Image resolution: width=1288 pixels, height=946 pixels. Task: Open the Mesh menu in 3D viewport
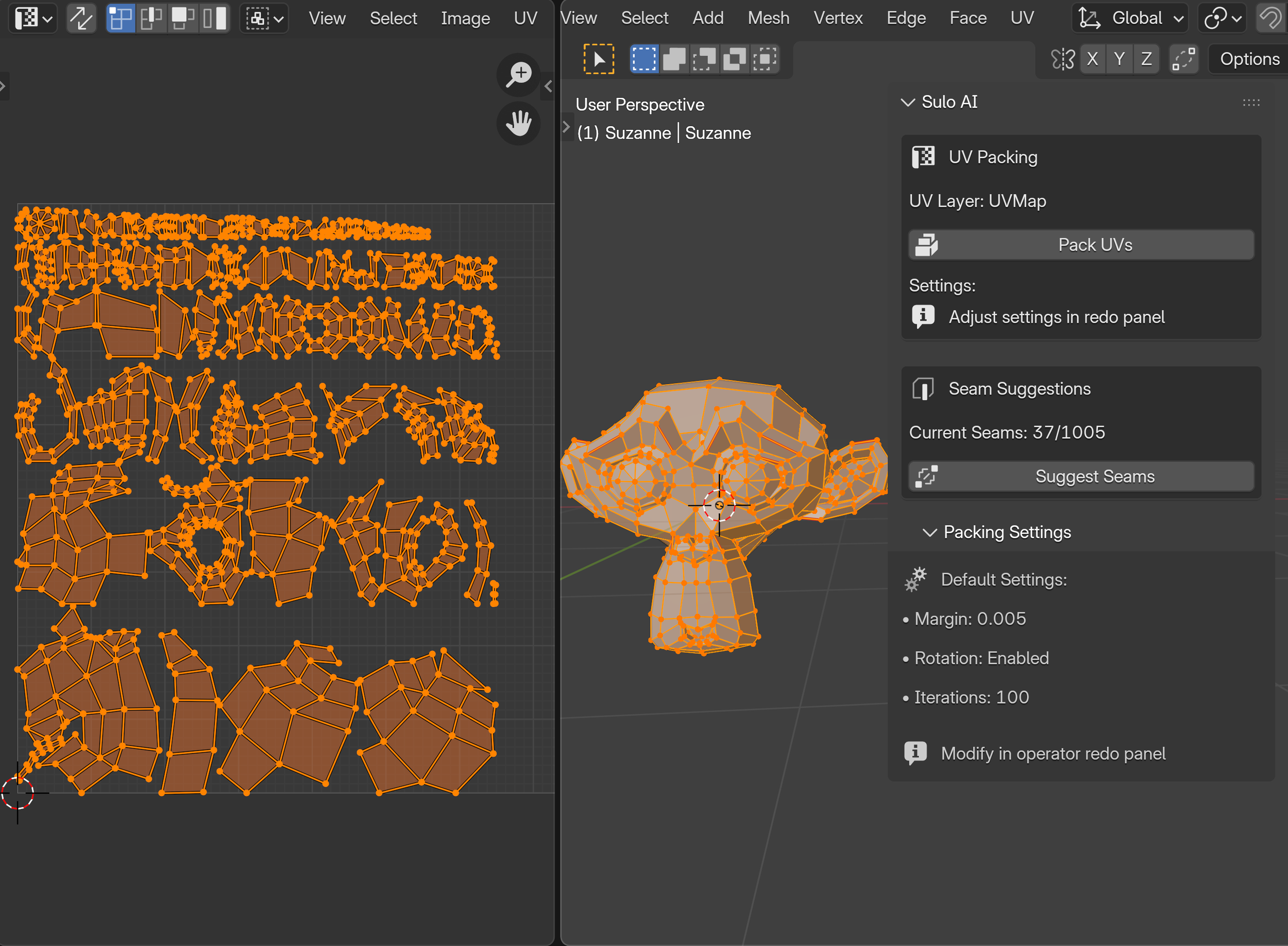coord(768,19)
